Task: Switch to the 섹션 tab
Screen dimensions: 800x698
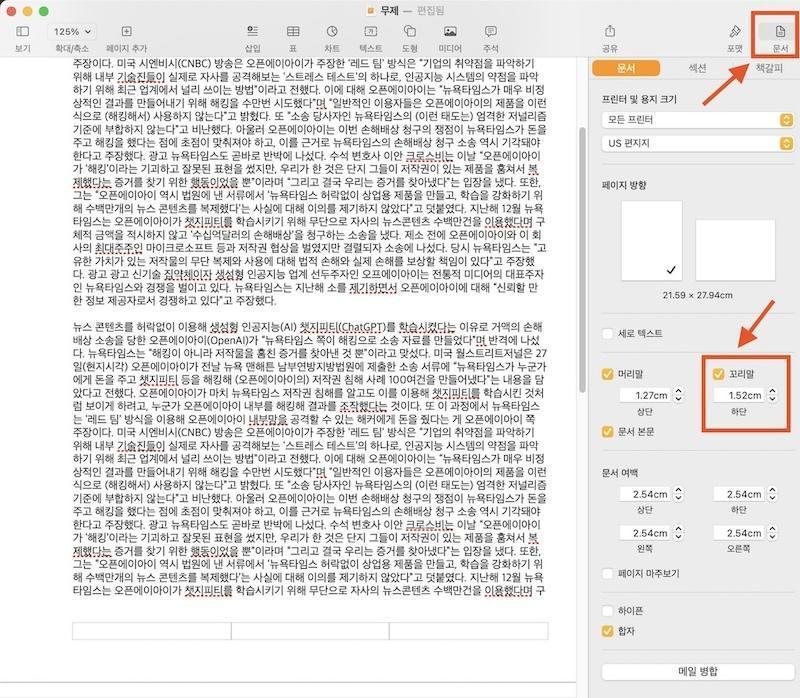Action: pyautogui.click(x=697, y=68)
